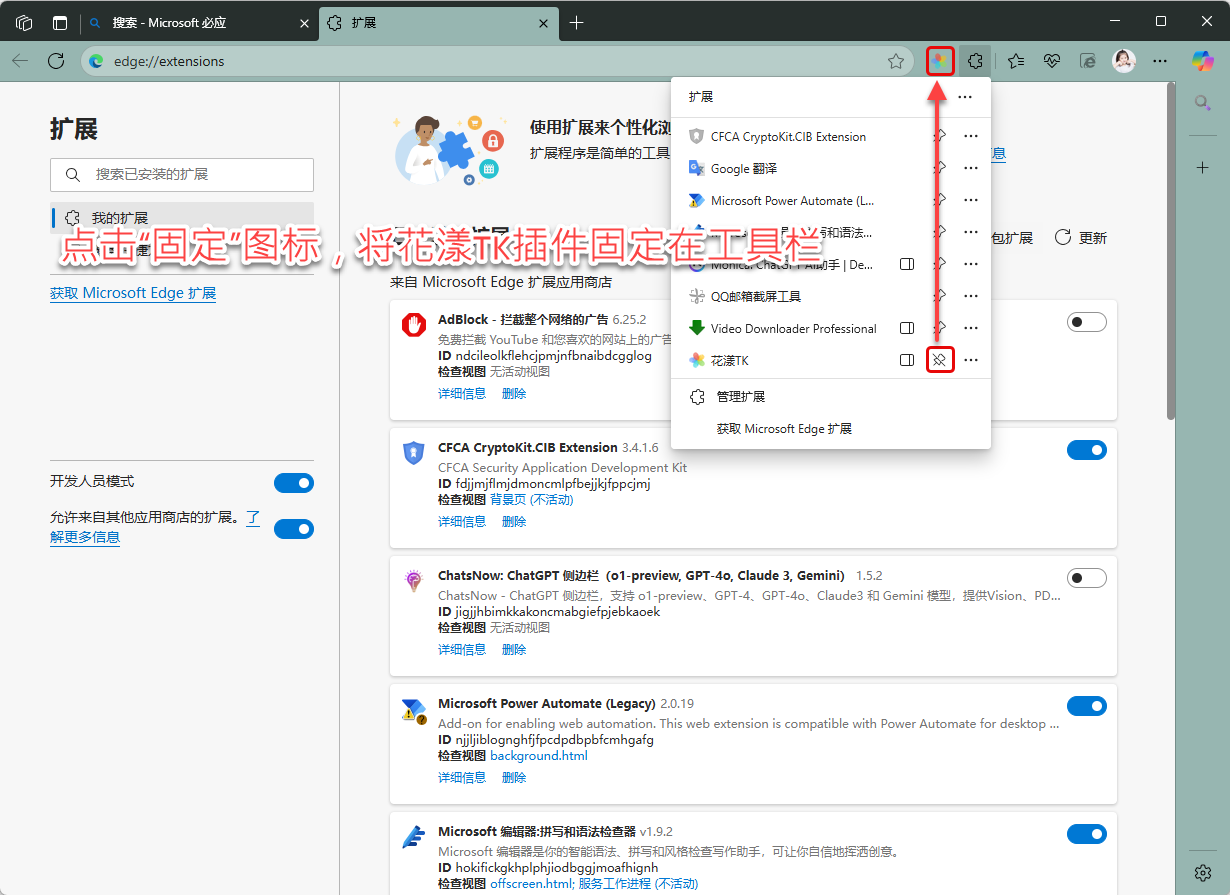The width and height of the screenshot is (1230, 895).
Task: Select the 扩展 browser tab
Action: pyautogui.click(x=438, y=22)
